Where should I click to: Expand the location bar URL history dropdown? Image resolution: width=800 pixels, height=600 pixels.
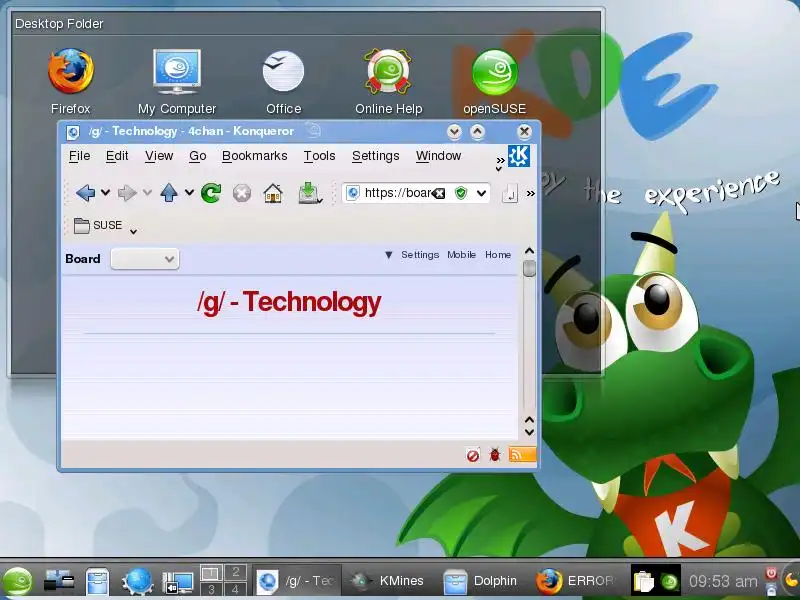(481, 193)
